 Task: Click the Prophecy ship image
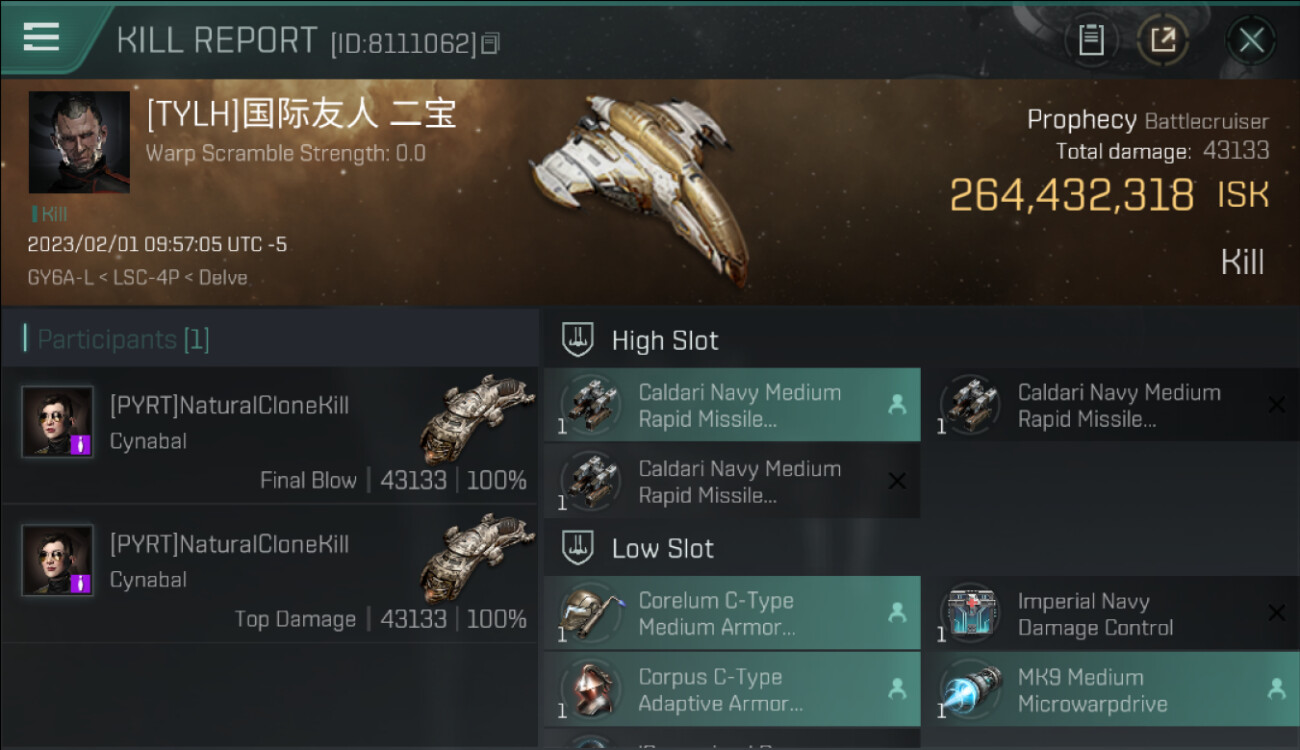(640, 185)
